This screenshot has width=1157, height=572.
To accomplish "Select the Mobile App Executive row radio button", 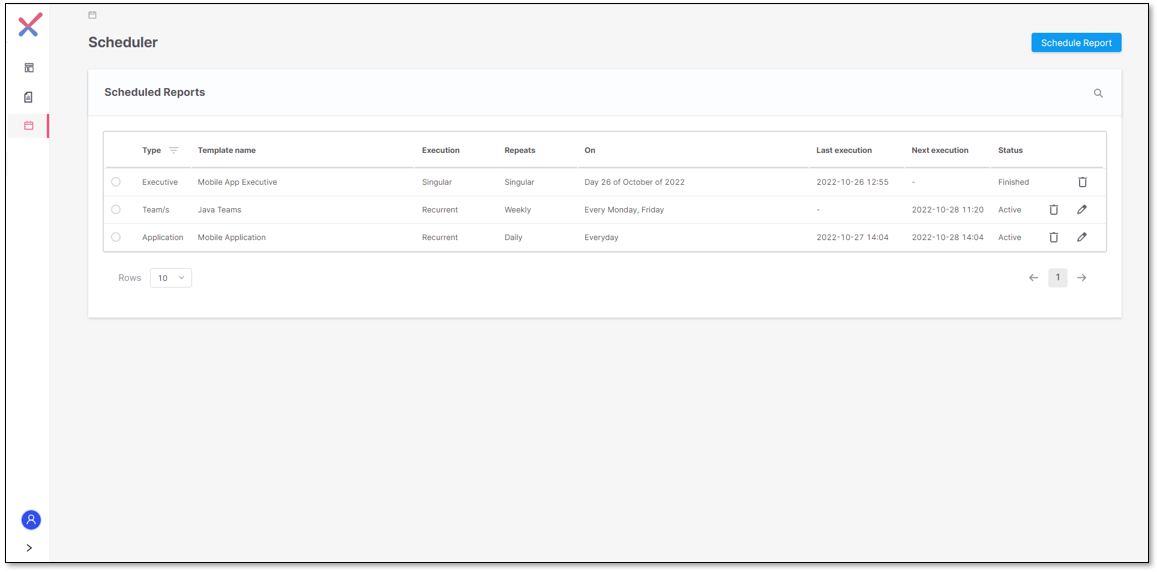I will 116,182.
